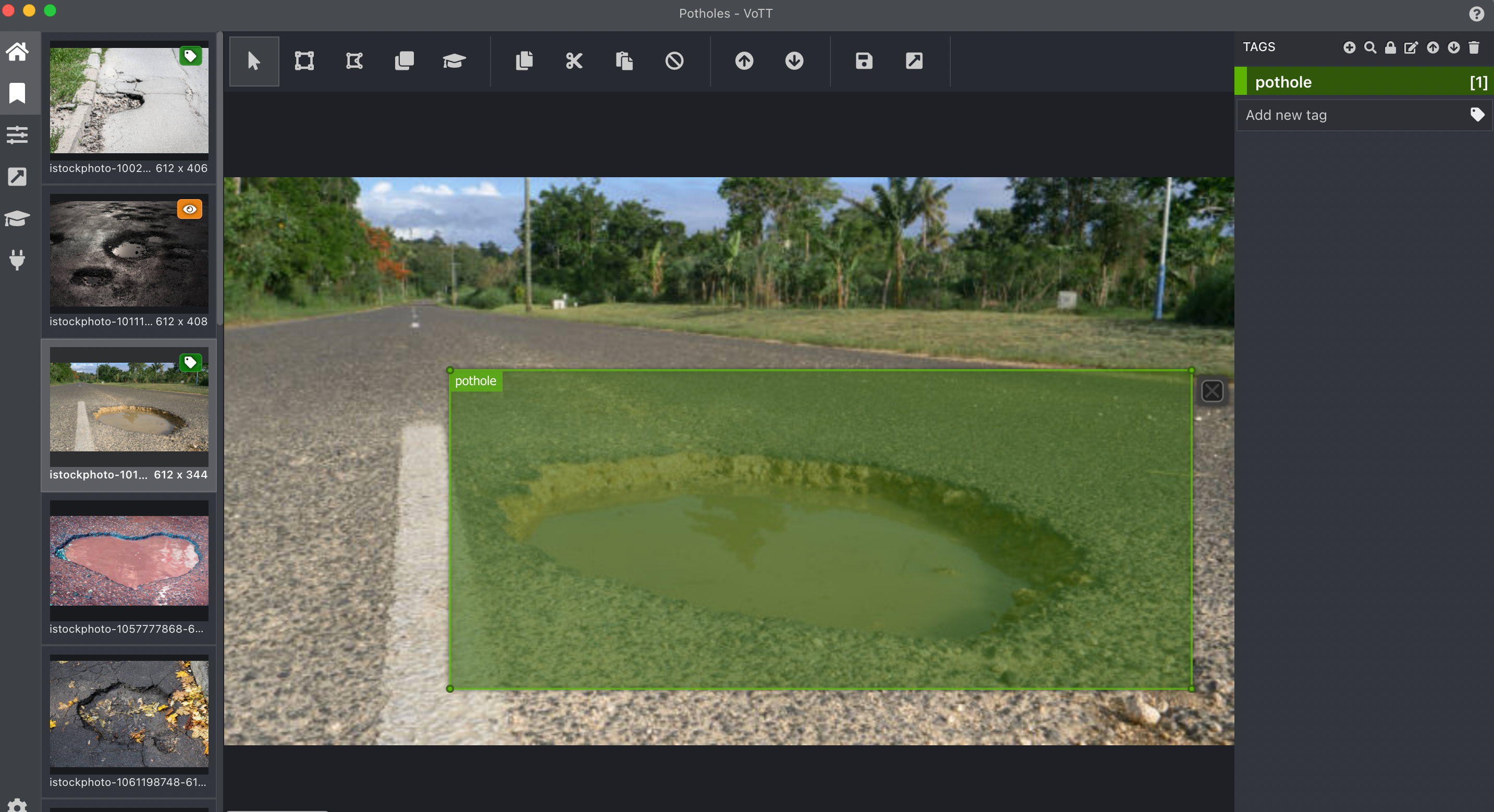Cut selected regions with the scissors icon
This screenshot has height=812, width=1494.
pos(573,61)
